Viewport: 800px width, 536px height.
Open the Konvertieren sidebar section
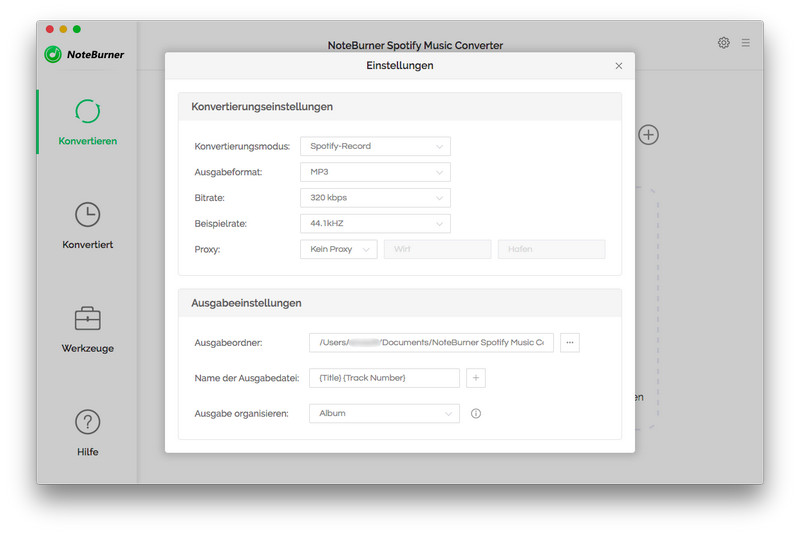click(87, 122)
